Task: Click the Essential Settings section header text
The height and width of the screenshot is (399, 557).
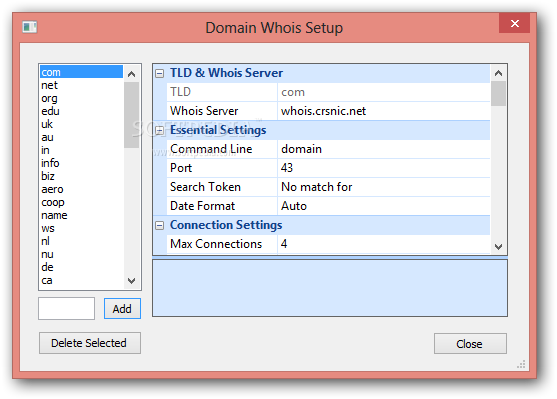Action: pyautogui.click(x=218, y=130)
